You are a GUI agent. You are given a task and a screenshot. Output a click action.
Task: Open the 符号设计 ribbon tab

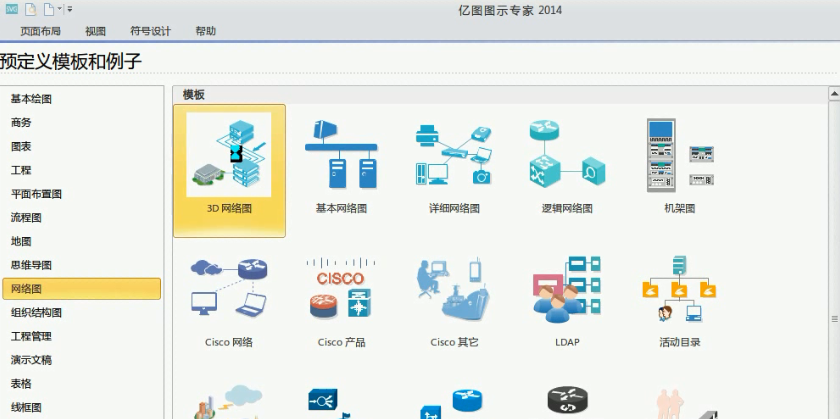coord(151,31)
